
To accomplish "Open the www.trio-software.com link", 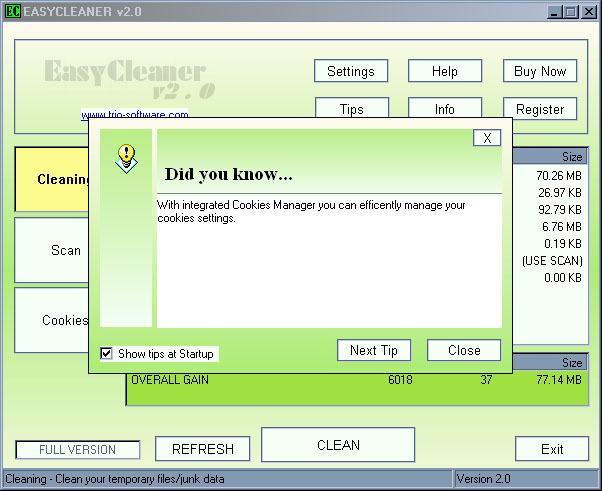I will tap(135, 114).
